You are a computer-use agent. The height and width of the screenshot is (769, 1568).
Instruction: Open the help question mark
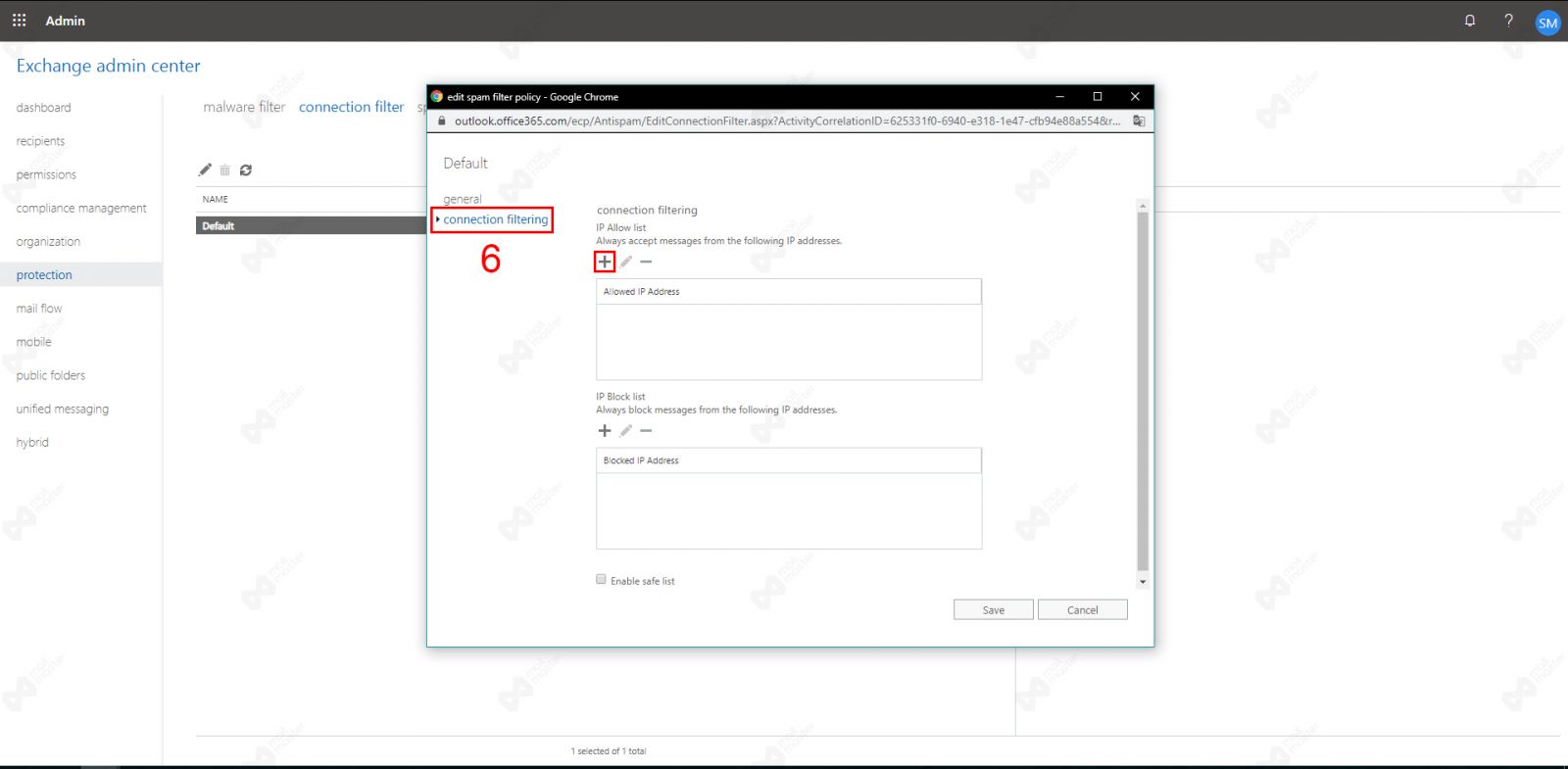click(x=1509, y=21)
